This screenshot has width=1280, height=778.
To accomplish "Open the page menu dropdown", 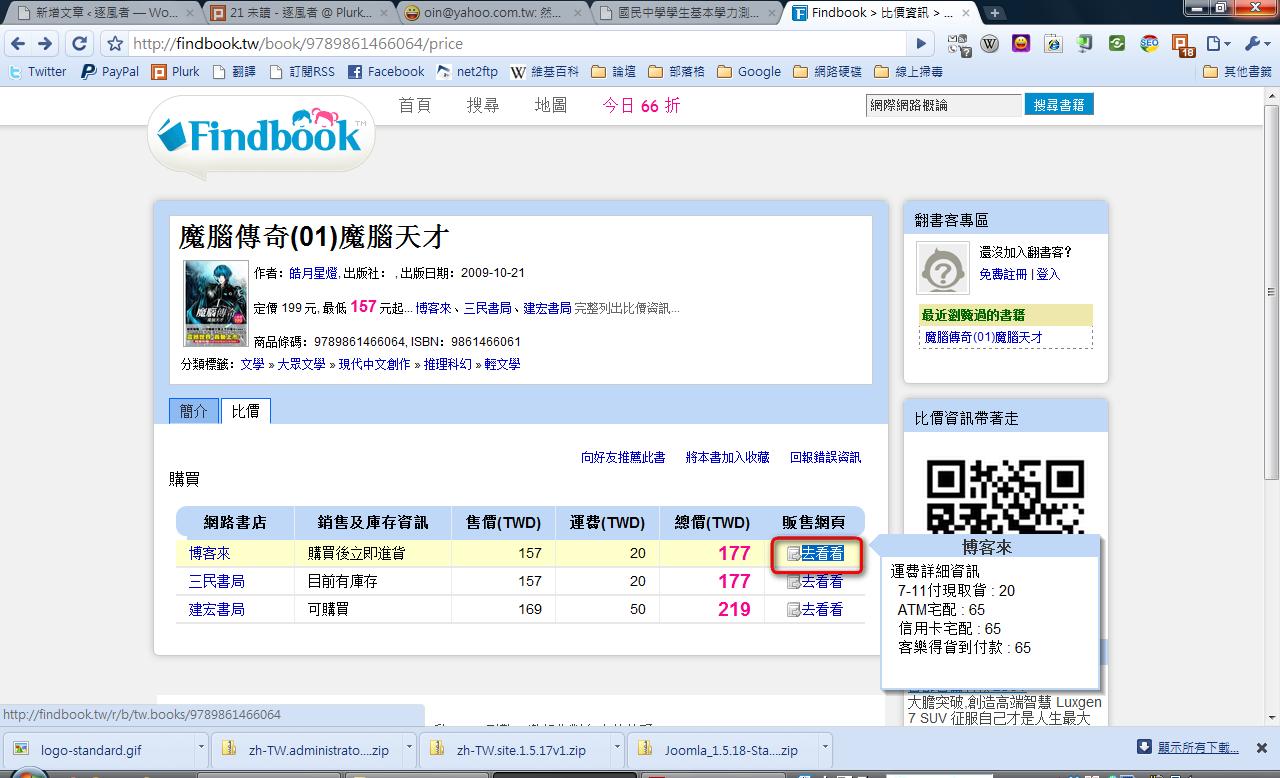I will point(1217,44).
